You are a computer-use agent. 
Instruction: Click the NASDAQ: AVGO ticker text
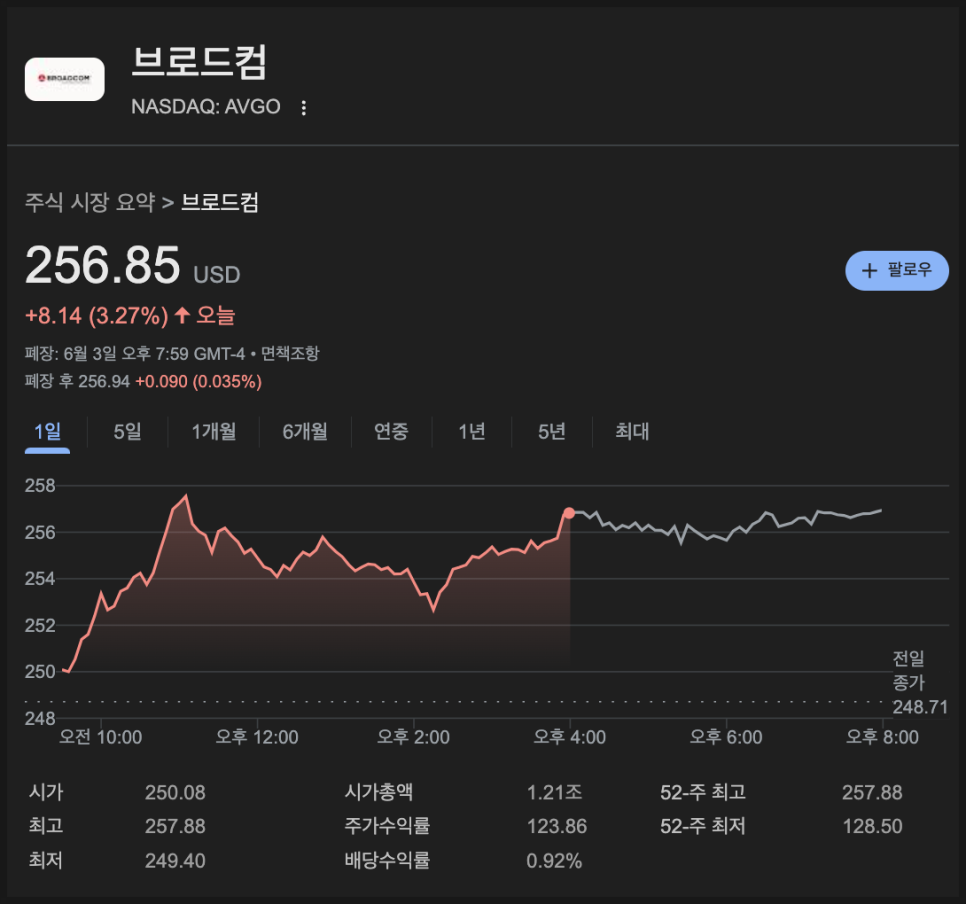tap(206, 107)
